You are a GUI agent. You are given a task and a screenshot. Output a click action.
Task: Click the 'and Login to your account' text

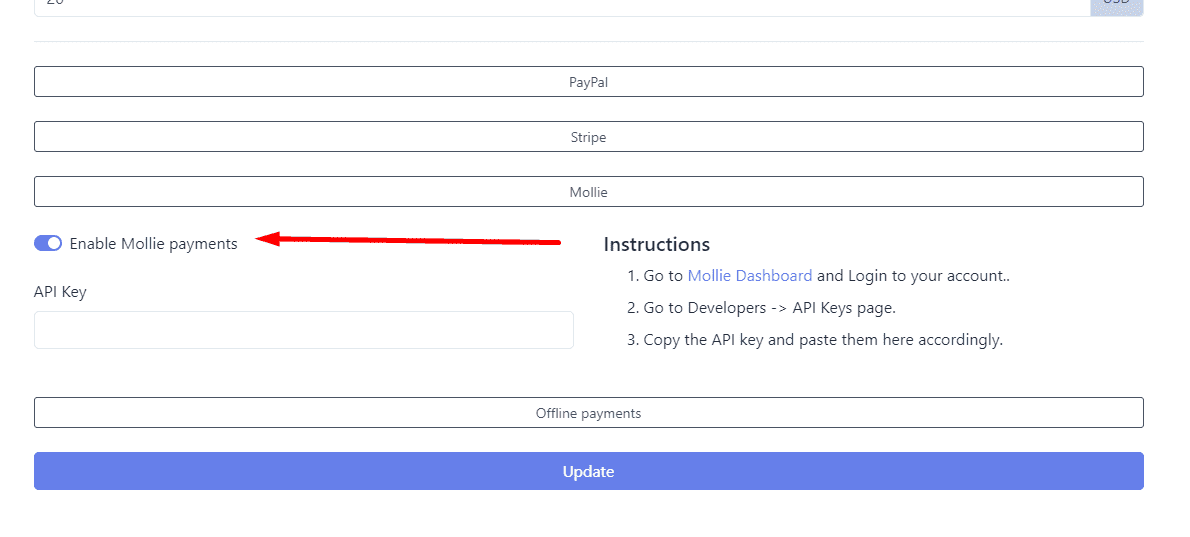[x=913, y=276]
